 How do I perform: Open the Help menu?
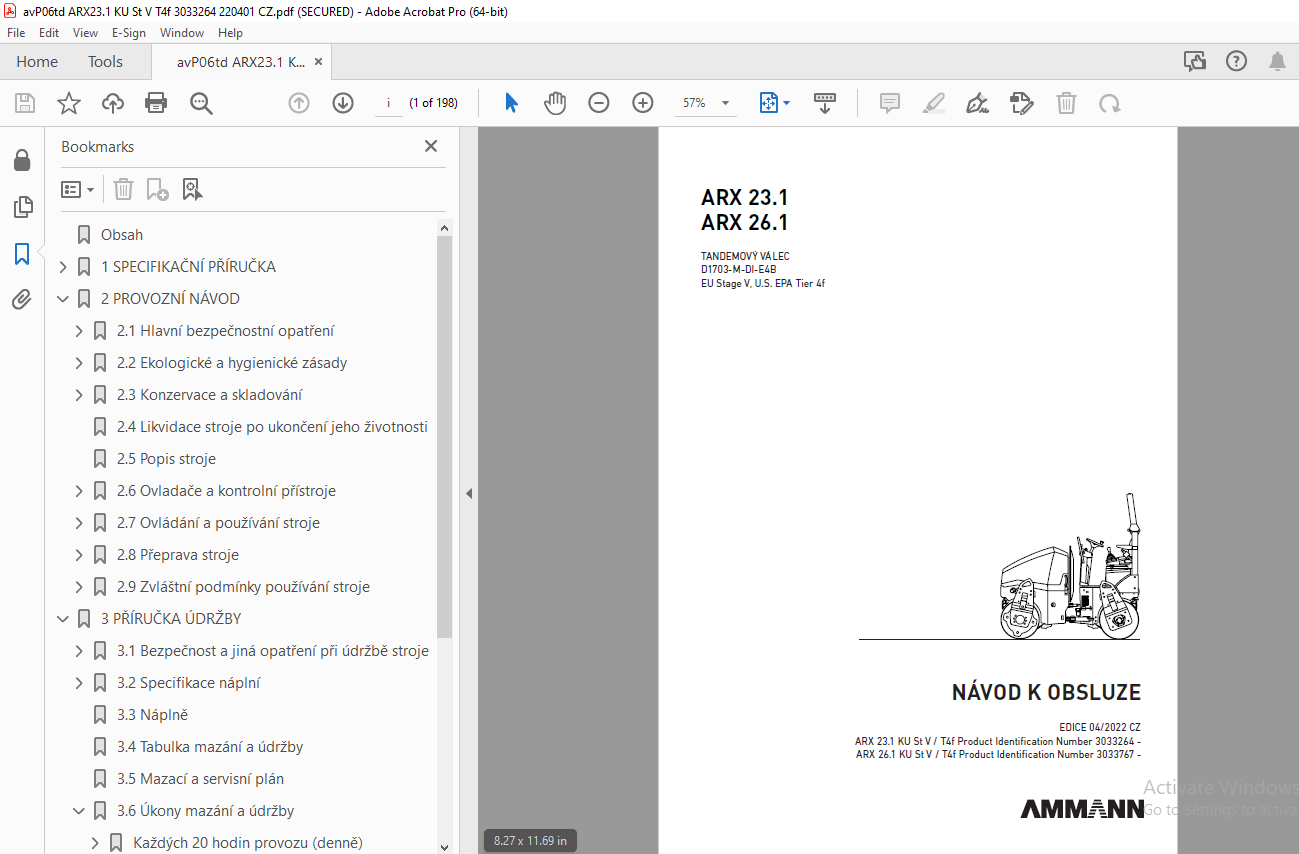click(230, 33)
